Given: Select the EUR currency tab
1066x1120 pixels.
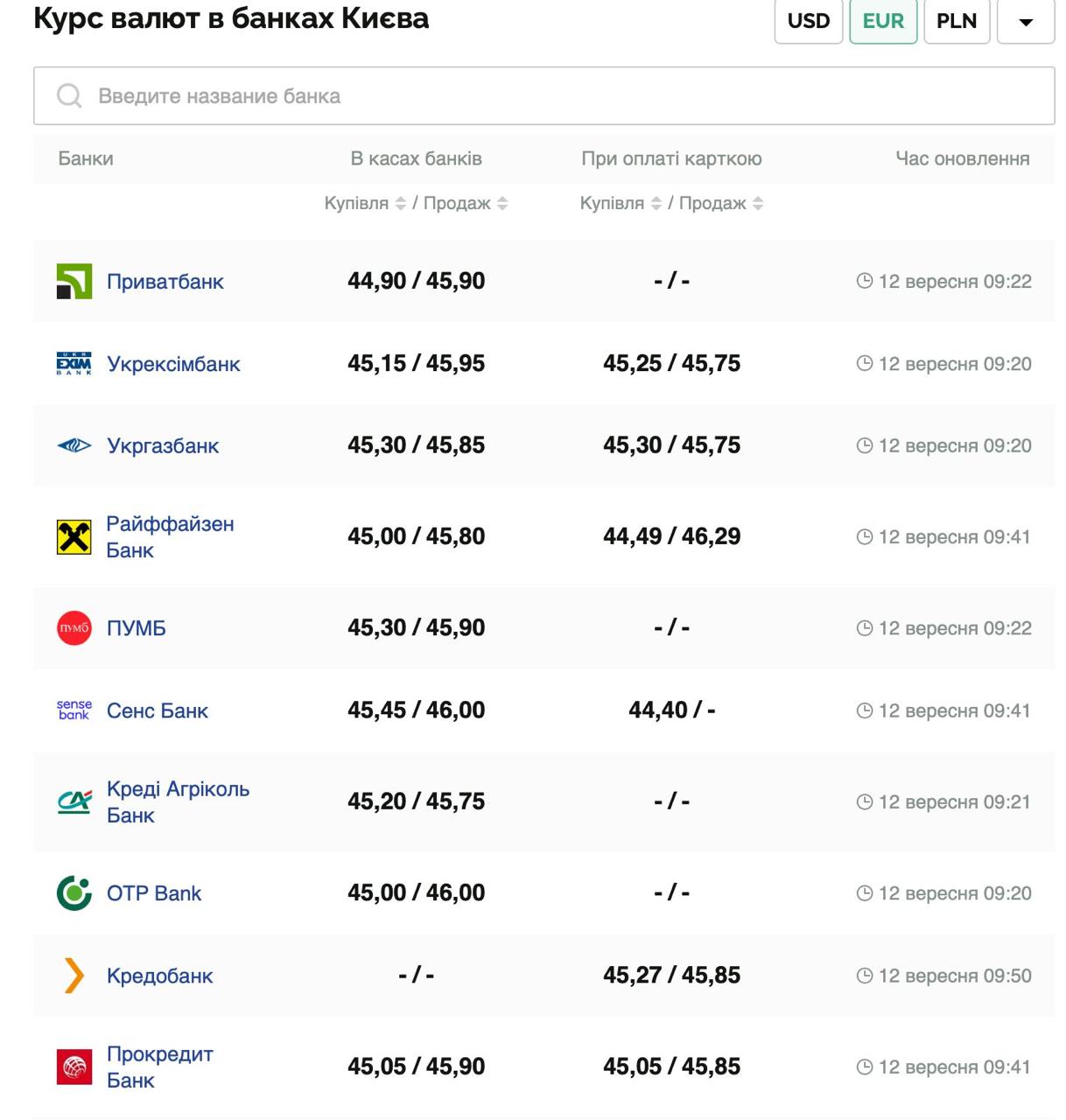Looking at the screenshot, I should pos(882,21).
